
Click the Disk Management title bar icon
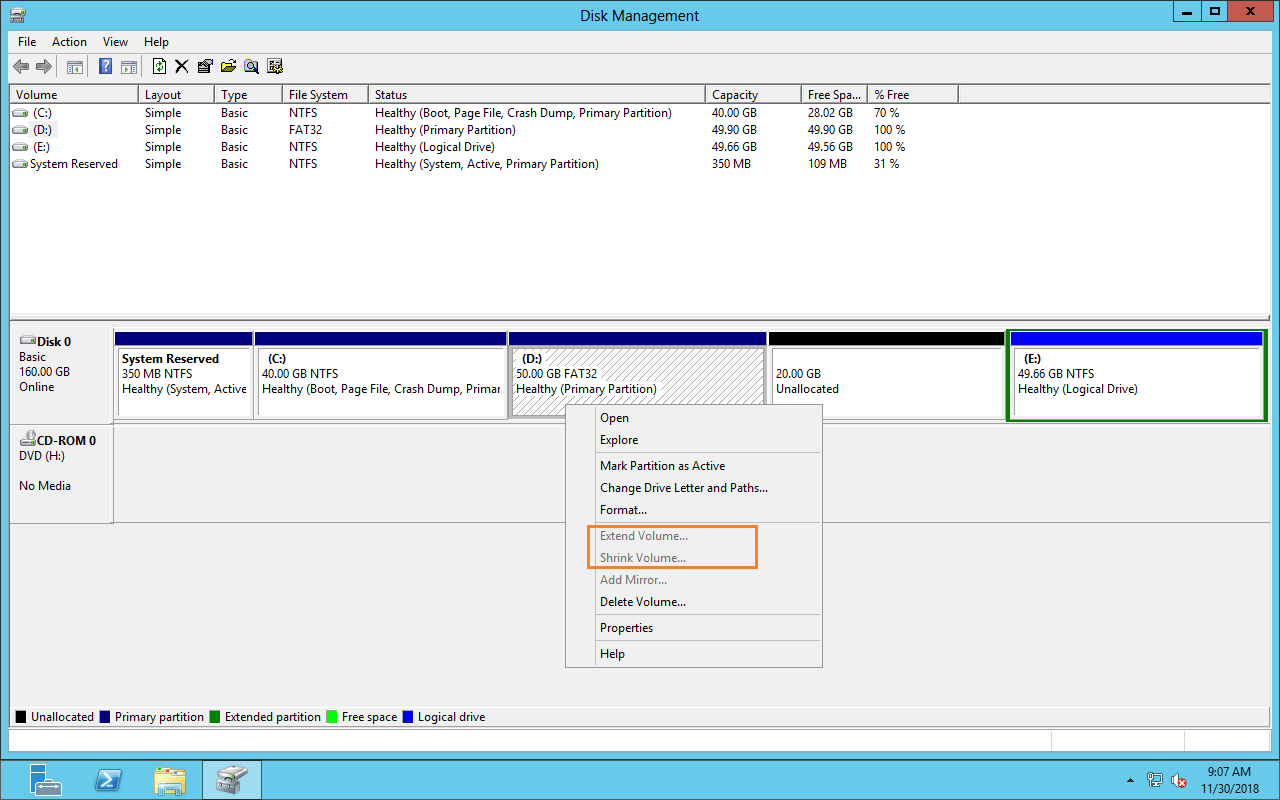pos(17,15)
